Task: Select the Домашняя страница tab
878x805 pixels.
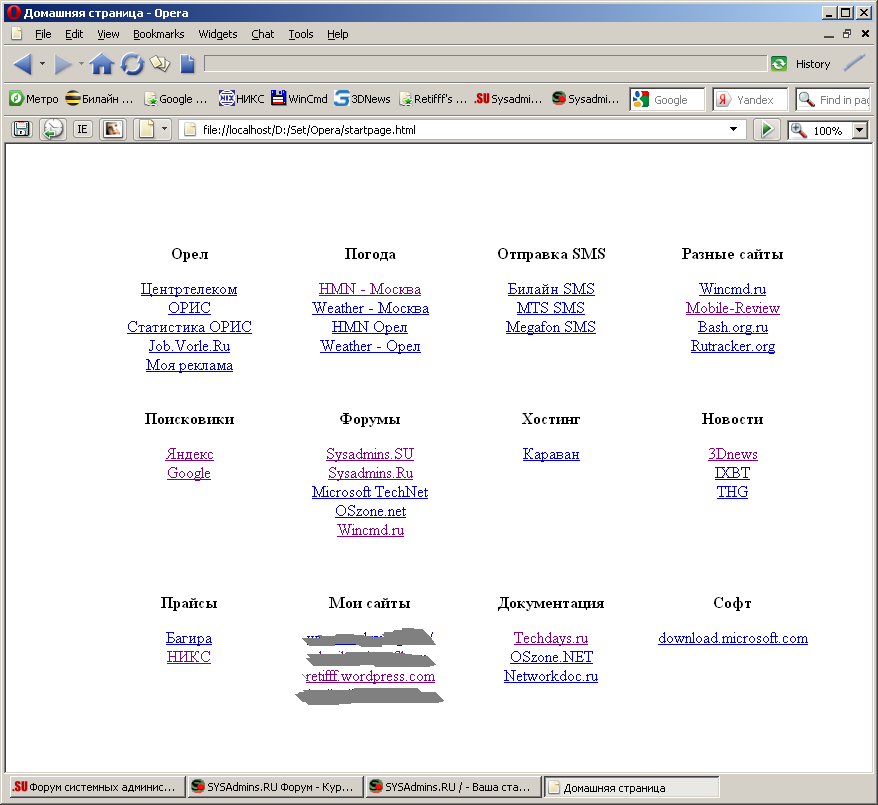Action: [631, 787]
